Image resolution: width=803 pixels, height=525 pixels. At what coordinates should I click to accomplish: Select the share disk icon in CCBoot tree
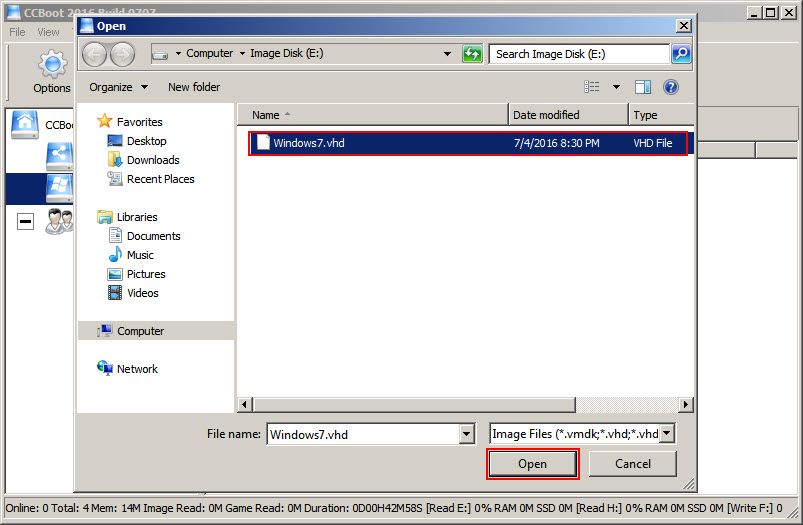[59, 157]
